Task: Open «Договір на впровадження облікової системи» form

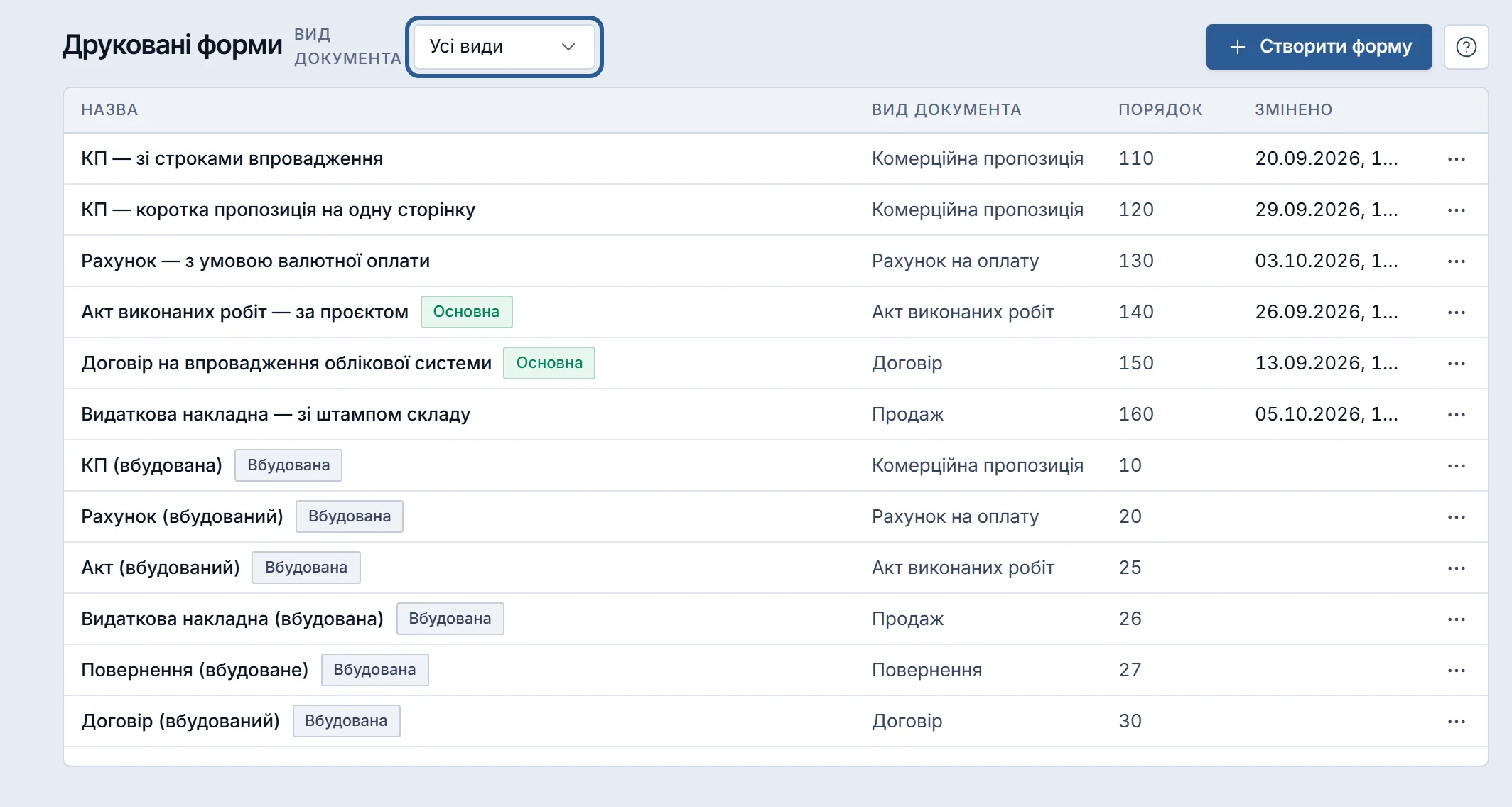Action: point(286,363)
